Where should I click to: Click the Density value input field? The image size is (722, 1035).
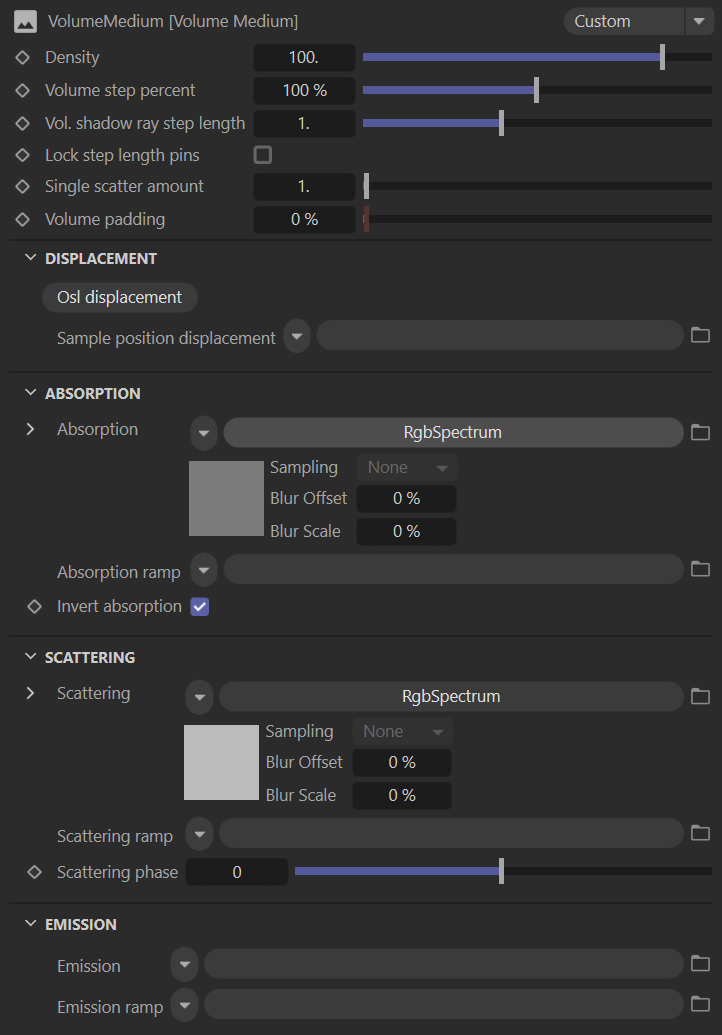click(x=304, y=57)
